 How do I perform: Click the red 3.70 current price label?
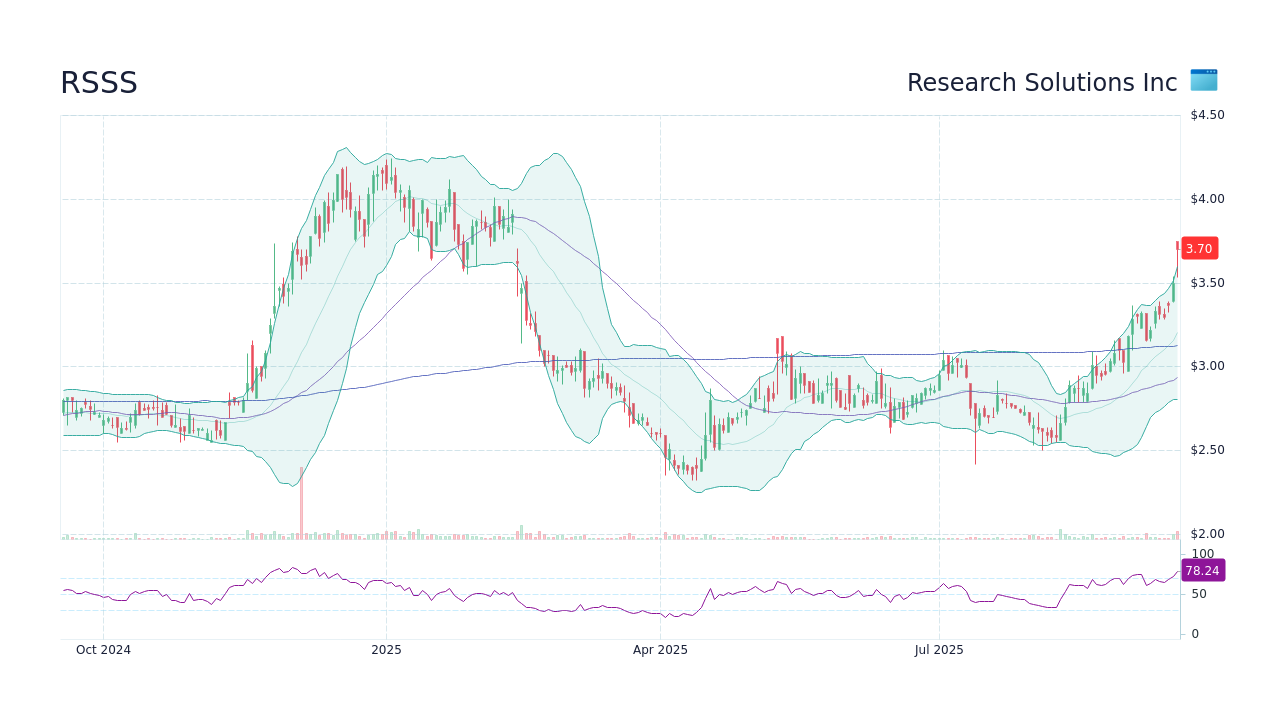click(x=1199, y=249)
